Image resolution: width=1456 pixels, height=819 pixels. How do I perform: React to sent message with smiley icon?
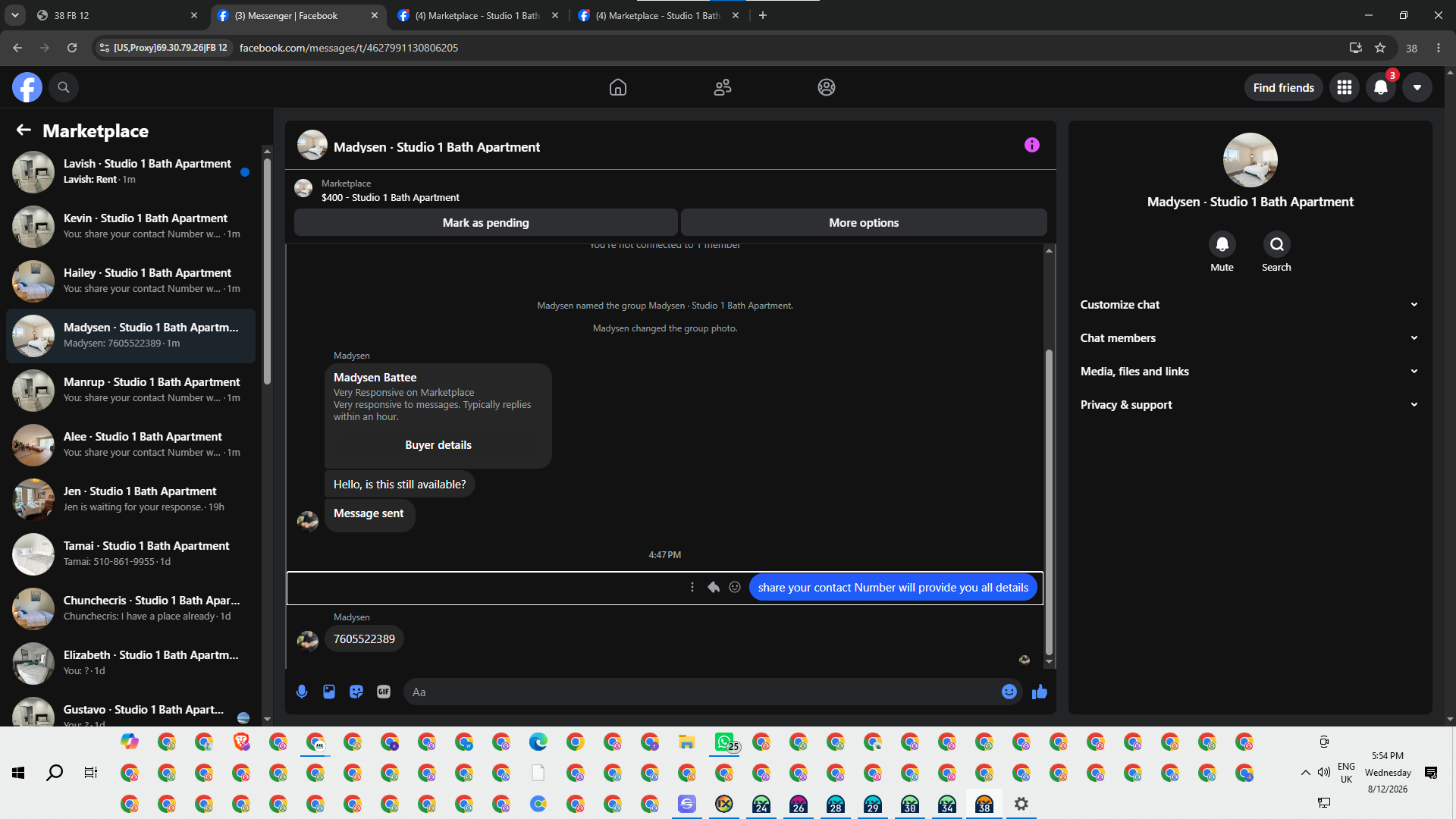point(735,587)
